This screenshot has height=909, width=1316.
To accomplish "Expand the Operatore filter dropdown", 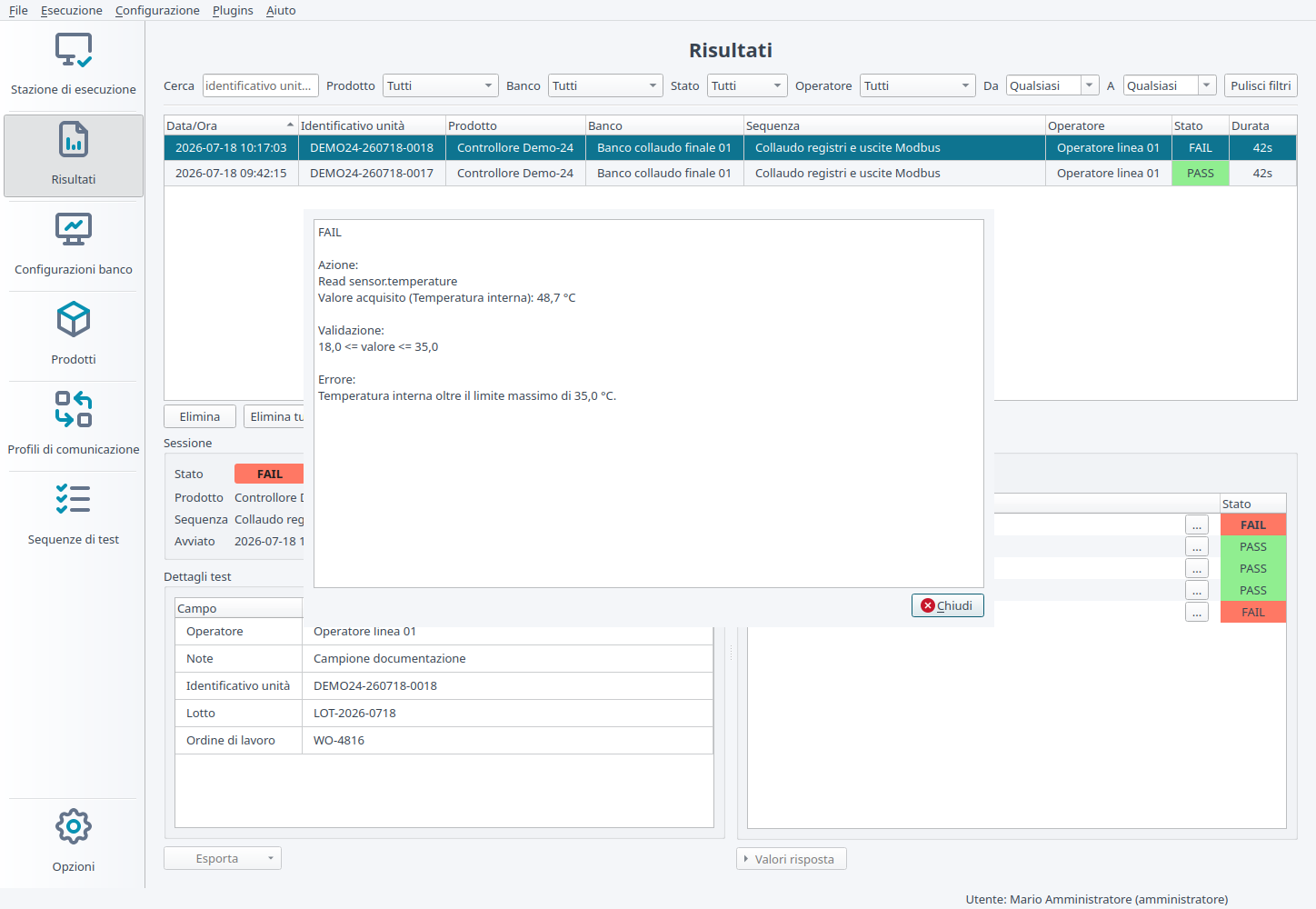I will 917,85.
